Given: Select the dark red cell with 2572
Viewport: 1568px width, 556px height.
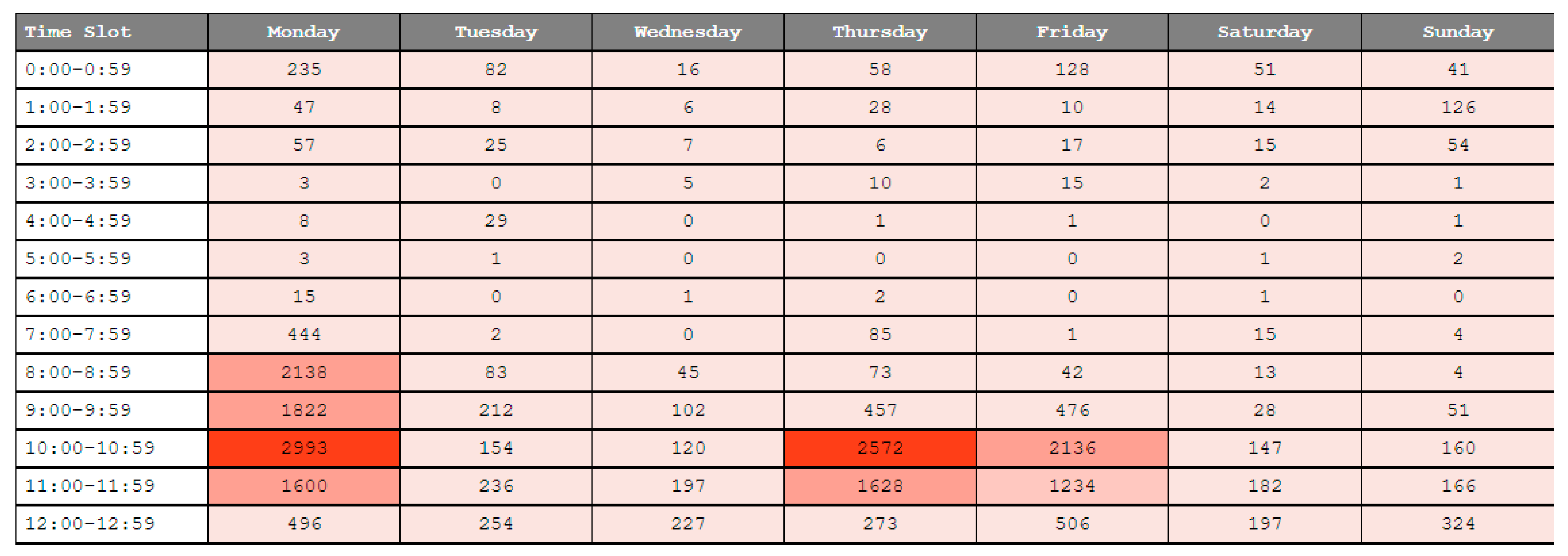Looking at the screenshot, I should pos(879,448).
